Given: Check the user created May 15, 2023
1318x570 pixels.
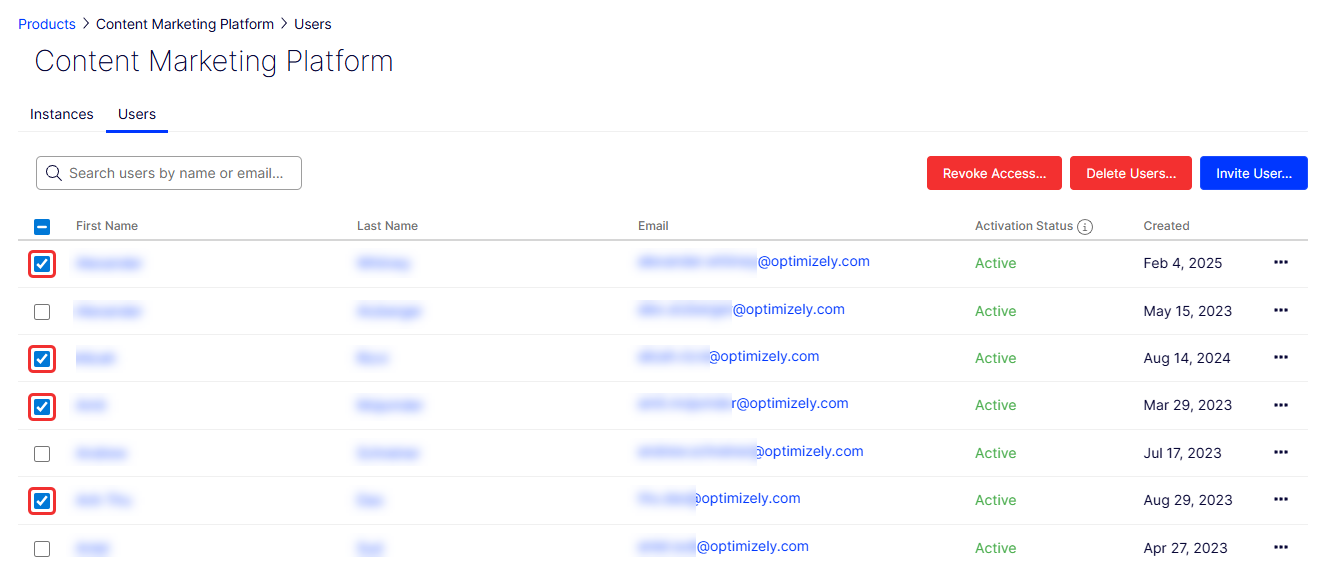Looking at the screenshot, I should [x=42, y=312].
